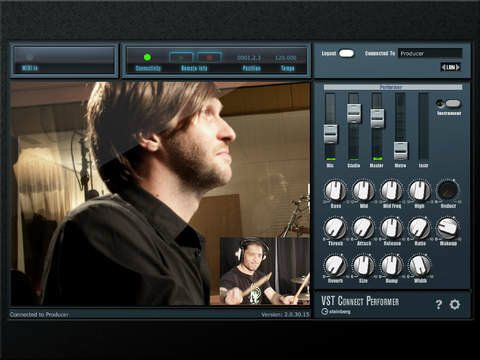Click the Tempo value display
The height and width of the screenshot is (360, 480).
[286, 58]
